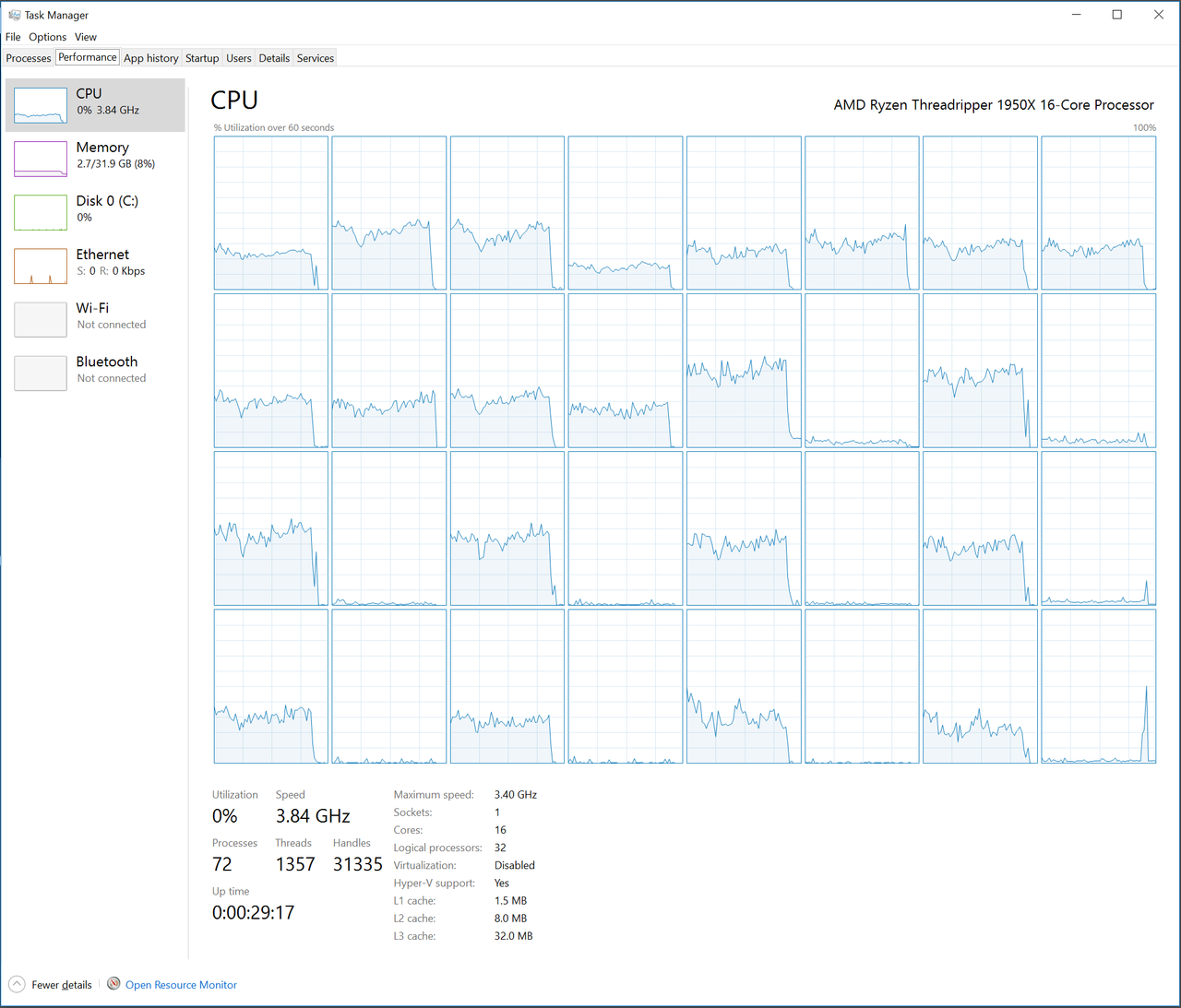Click the L1 cache value 1.5 MB
The height and width of the screenshot is (1008, 1181).
[511, 901]
